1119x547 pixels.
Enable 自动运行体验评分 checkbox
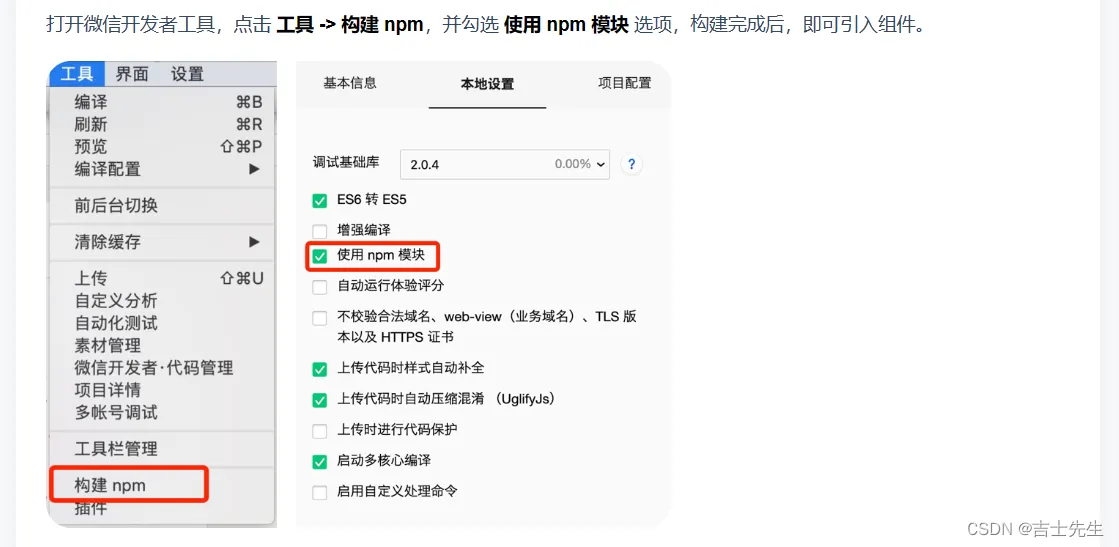pyautogui.click(x=320, y=287)
